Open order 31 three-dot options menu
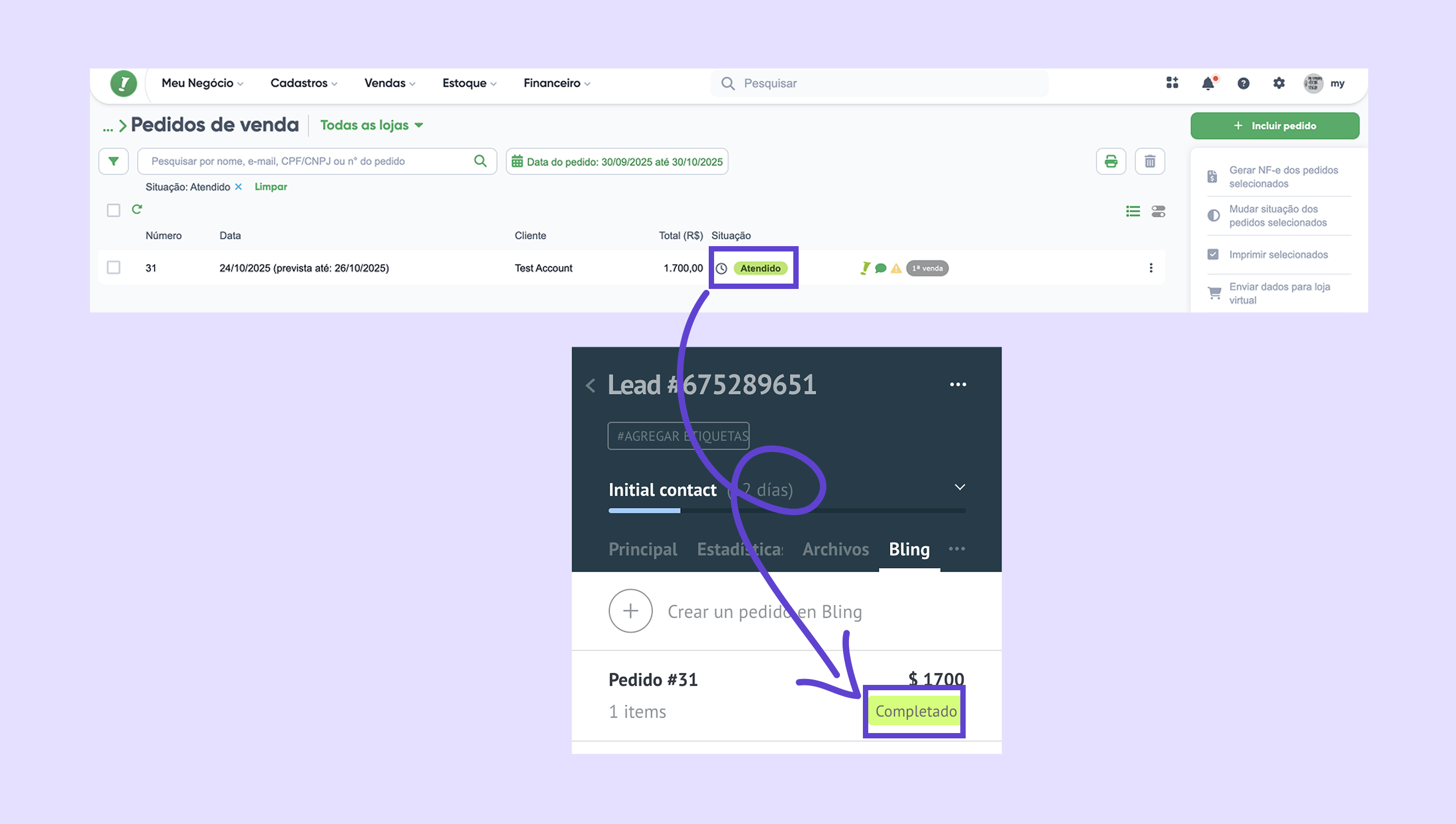 tap(1151, 268)
